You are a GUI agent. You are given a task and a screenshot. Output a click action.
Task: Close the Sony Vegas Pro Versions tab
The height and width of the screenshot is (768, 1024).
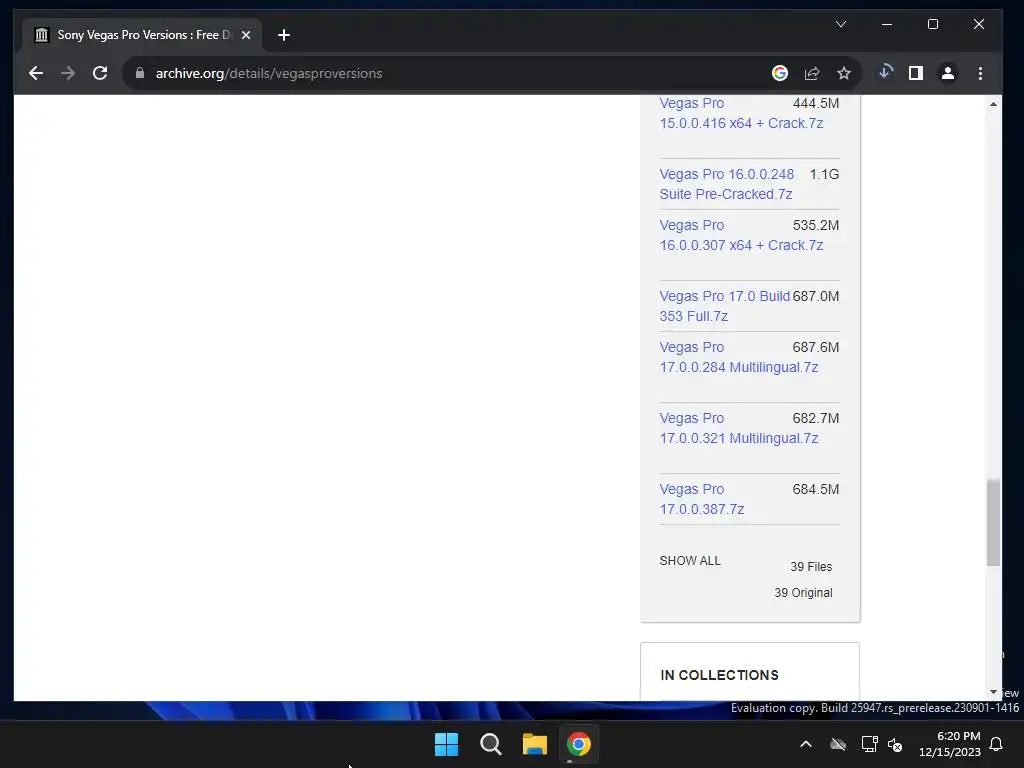[246, 35]
